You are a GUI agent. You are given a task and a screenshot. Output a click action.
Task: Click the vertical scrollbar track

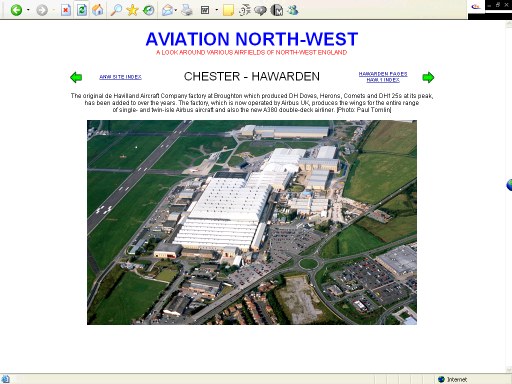[x=509, y=197]
